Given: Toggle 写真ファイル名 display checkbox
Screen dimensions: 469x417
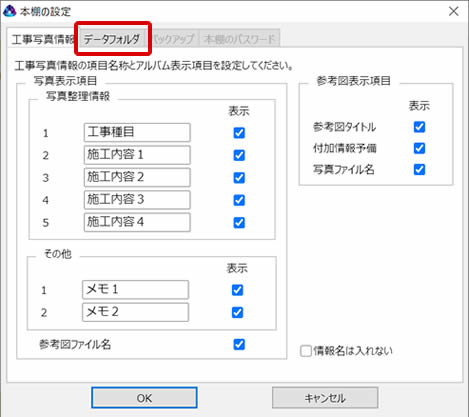Looking at the screenshot, I should click(x=419, y=170).
